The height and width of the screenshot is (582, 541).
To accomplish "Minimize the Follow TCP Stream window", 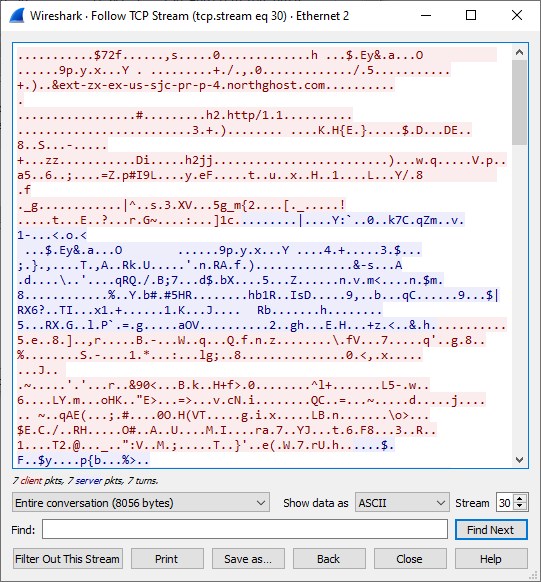I will point(426,16).
